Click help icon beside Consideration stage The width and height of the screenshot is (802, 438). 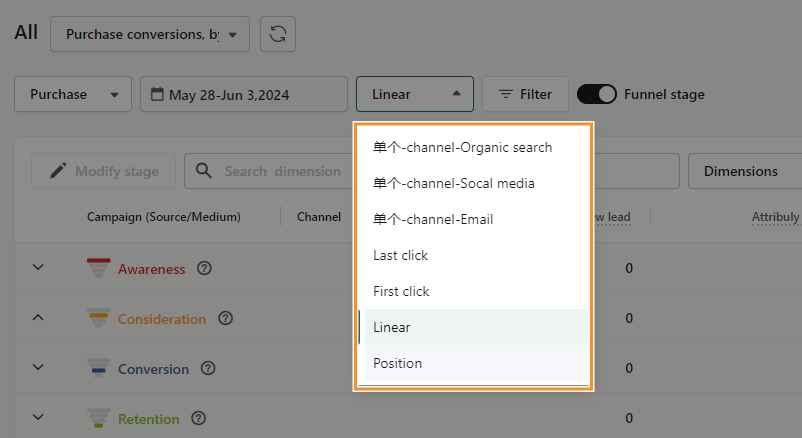[x=226, y=318]
